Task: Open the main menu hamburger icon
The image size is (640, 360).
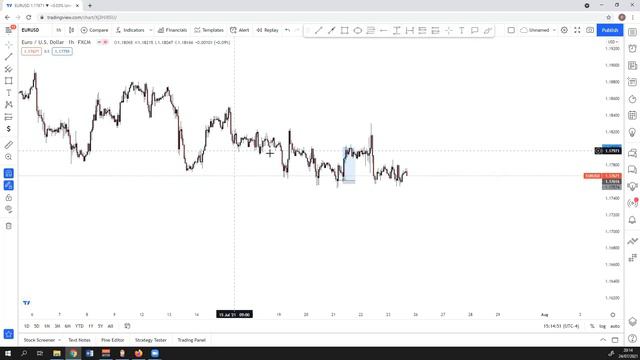Action: pyautogui.click(x=9, y=30)
